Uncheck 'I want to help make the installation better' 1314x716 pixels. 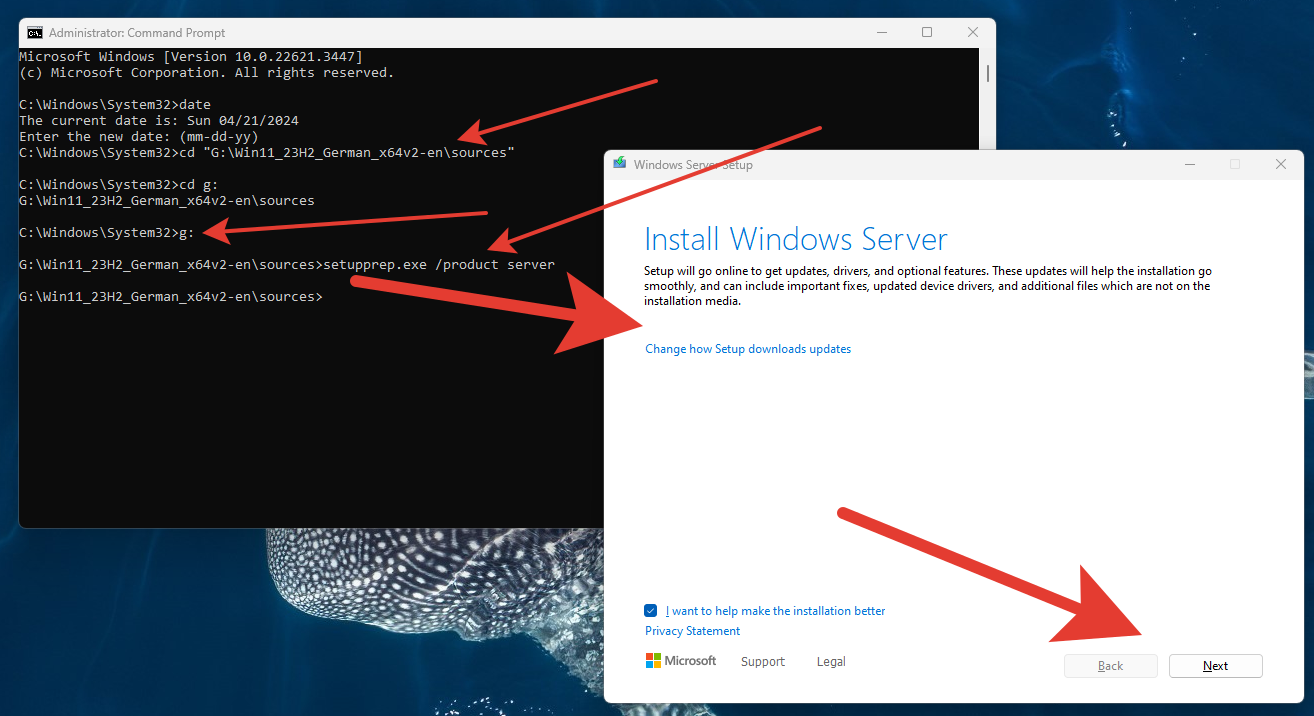click(x=651, y=610)
